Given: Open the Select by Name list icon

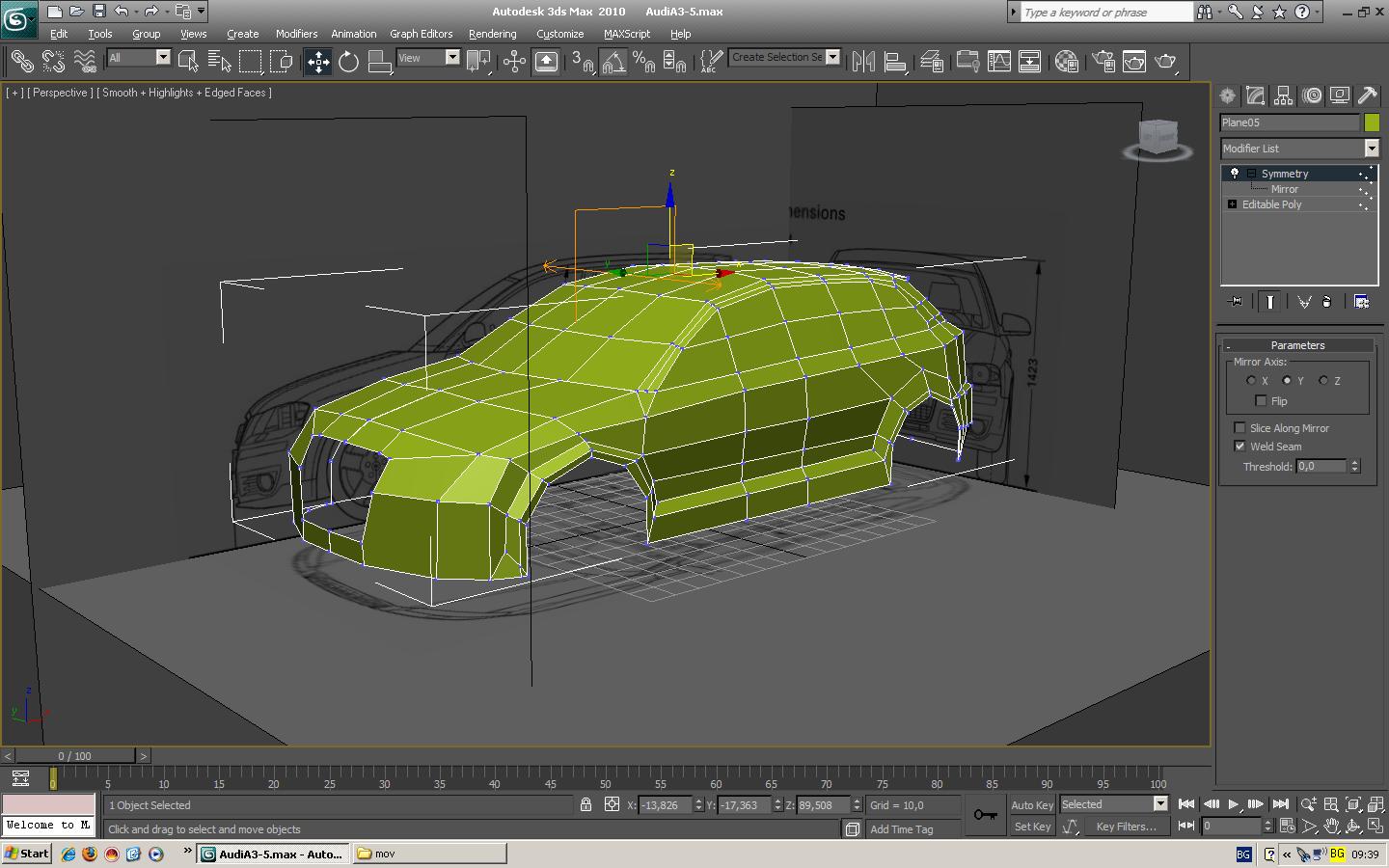Looking at the screenshot, I should pyautogui.click(x=219, y=62).
